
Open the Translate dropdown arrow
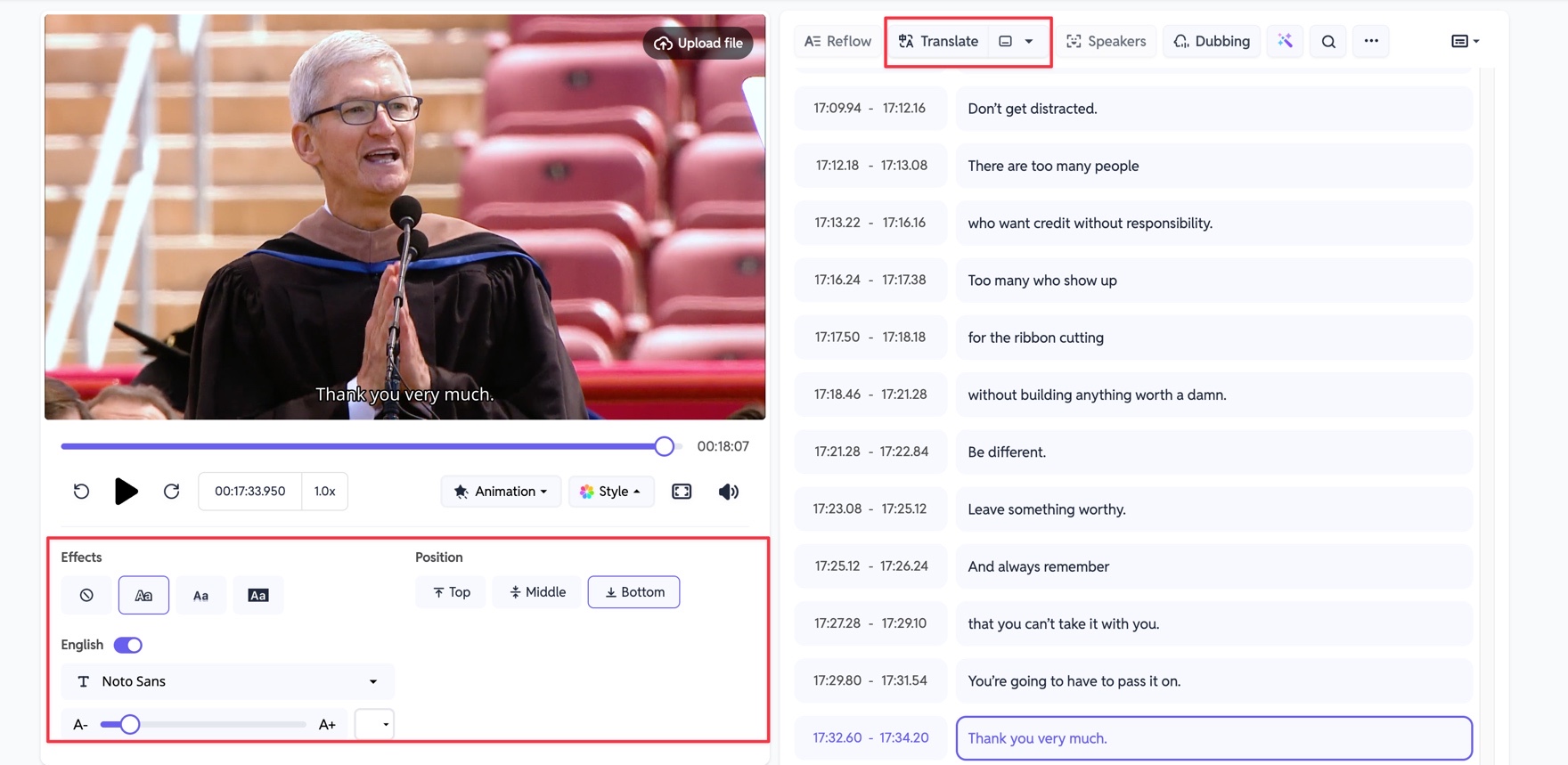tap(1029, 41)
